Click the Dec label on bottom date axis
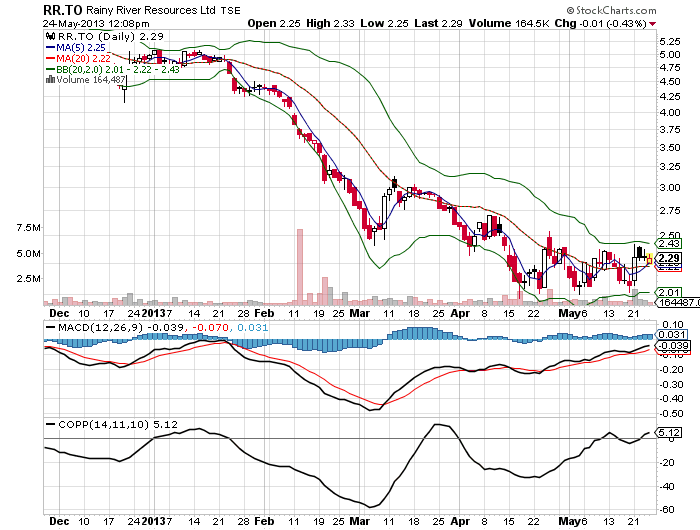The width and height of the screenshot is (700, 530). pyautogui.click(x=59, y=521)
